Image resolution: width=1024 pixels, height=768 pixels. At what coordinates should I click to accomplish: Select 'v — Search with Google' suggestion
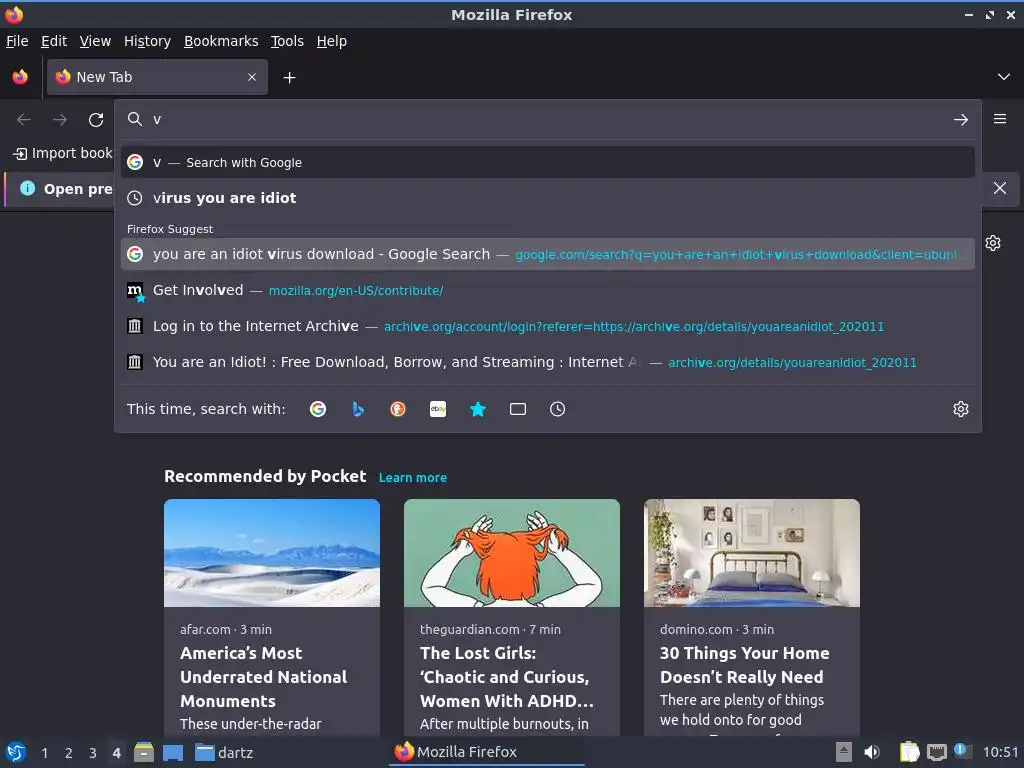pos(548,162)
